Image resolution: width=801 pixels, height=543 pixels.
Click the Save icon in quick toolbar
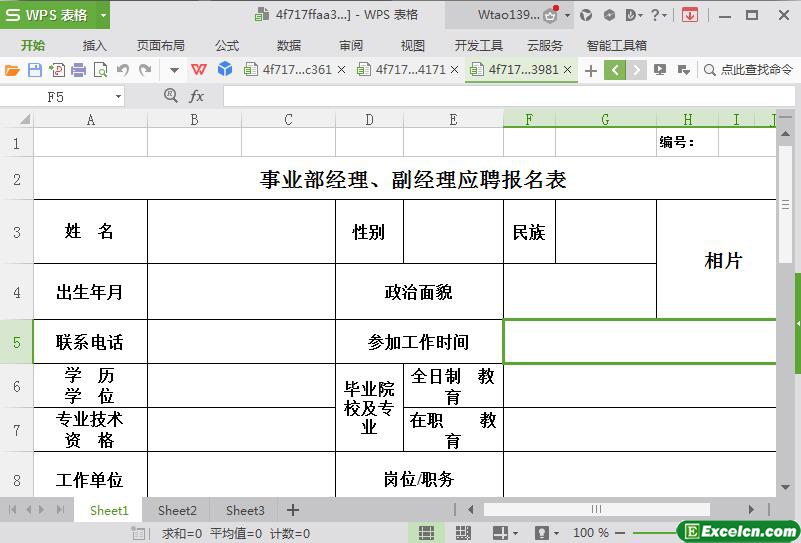click(x=35, y=70)
